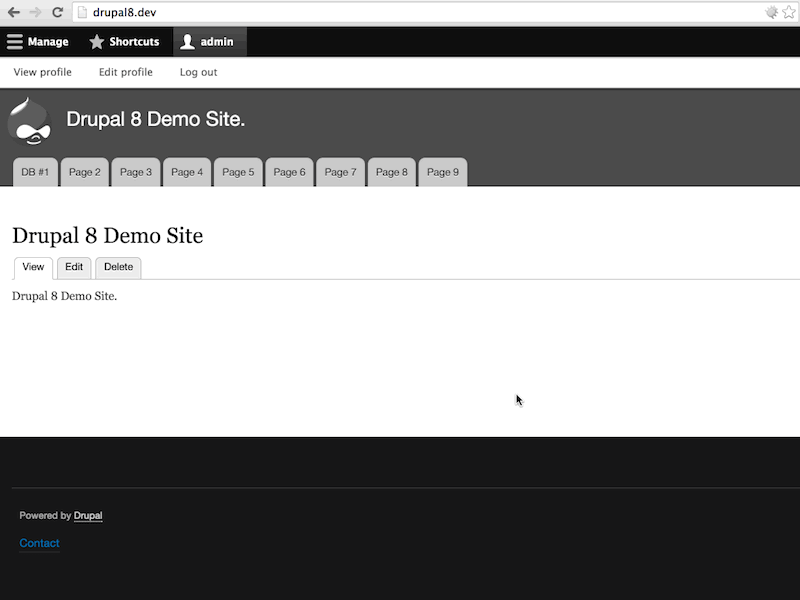Click the browser back arrow
800x600 pixels.
pos(12,13)
